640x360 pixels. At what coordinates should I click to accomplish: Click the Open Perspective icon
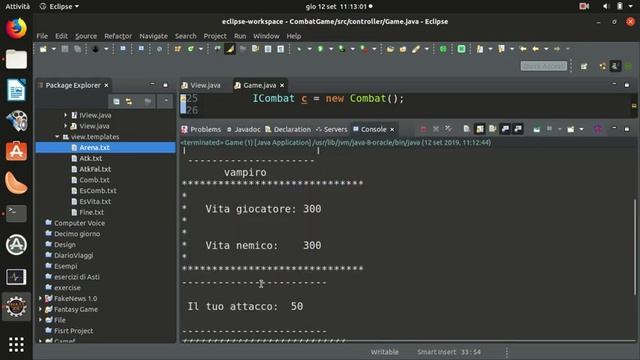coord(584,66)
